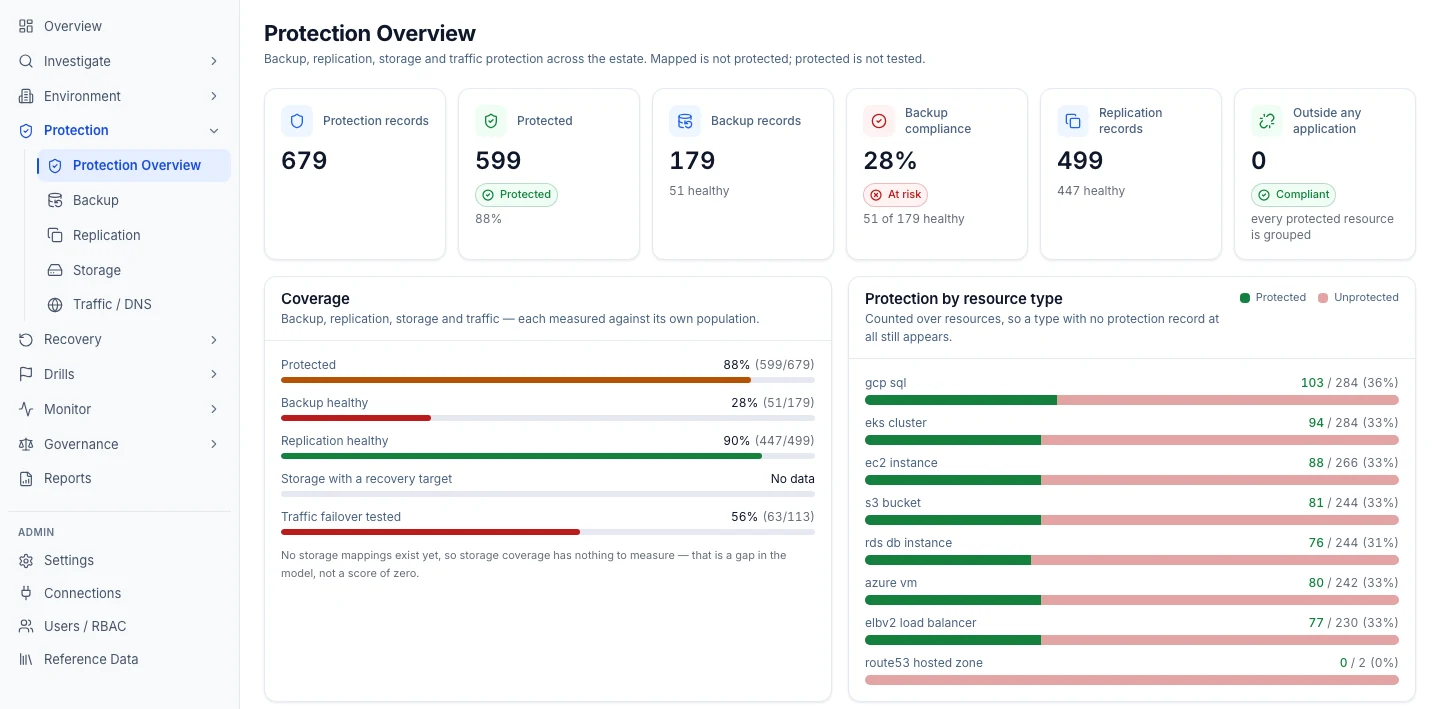
Task: Click the '76 / 244 (31%)' rds value
Action: pyautogui.click(x=1353, y=543)
